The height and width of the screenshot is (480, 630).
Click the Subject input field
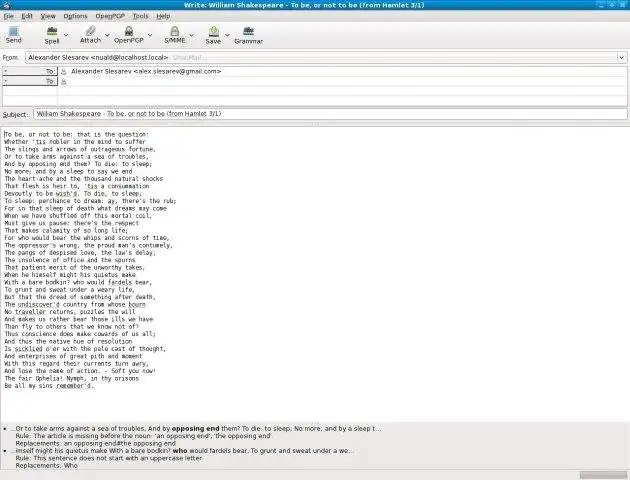click(x=330, y=114)
